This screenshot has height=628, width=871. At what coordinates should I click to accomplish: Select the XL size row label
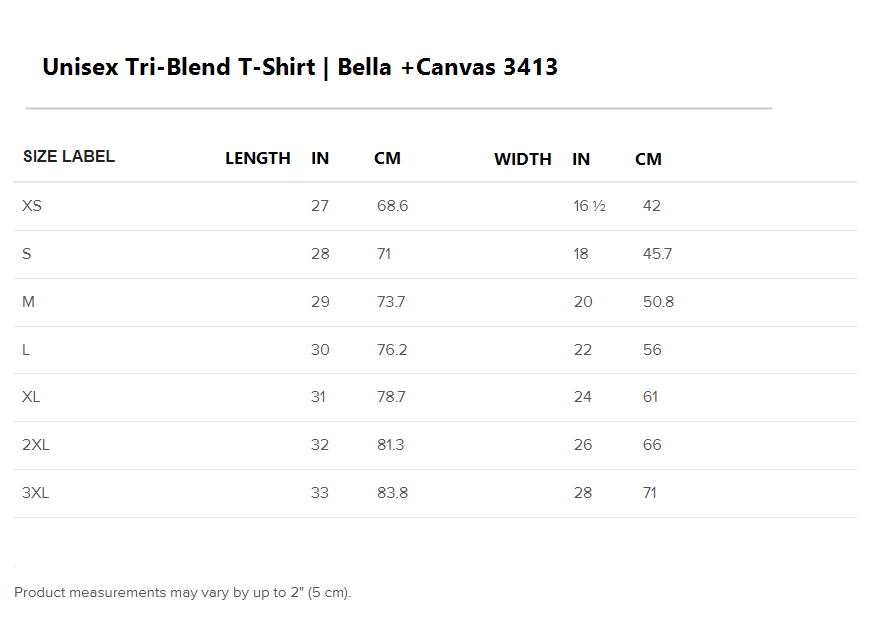click(x=31, y=397)
